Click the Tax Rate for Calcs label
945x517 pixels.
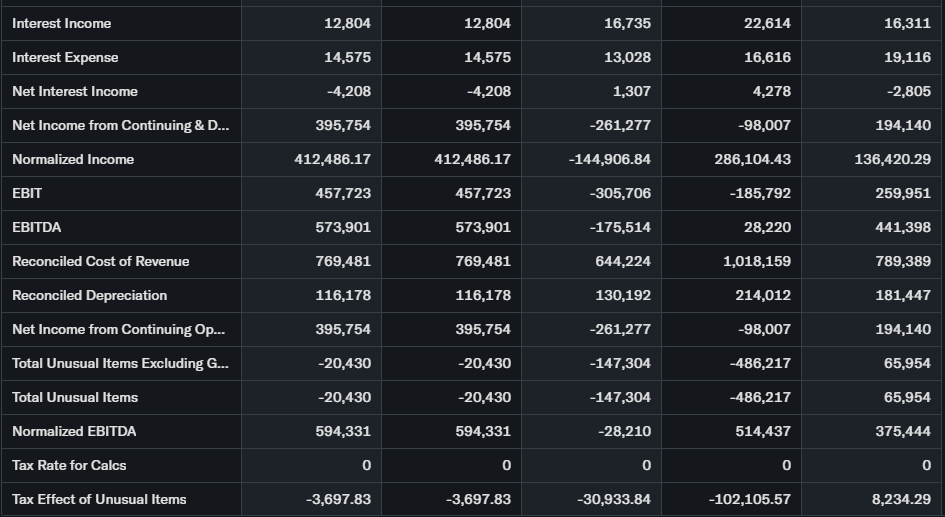pos(69,465)
